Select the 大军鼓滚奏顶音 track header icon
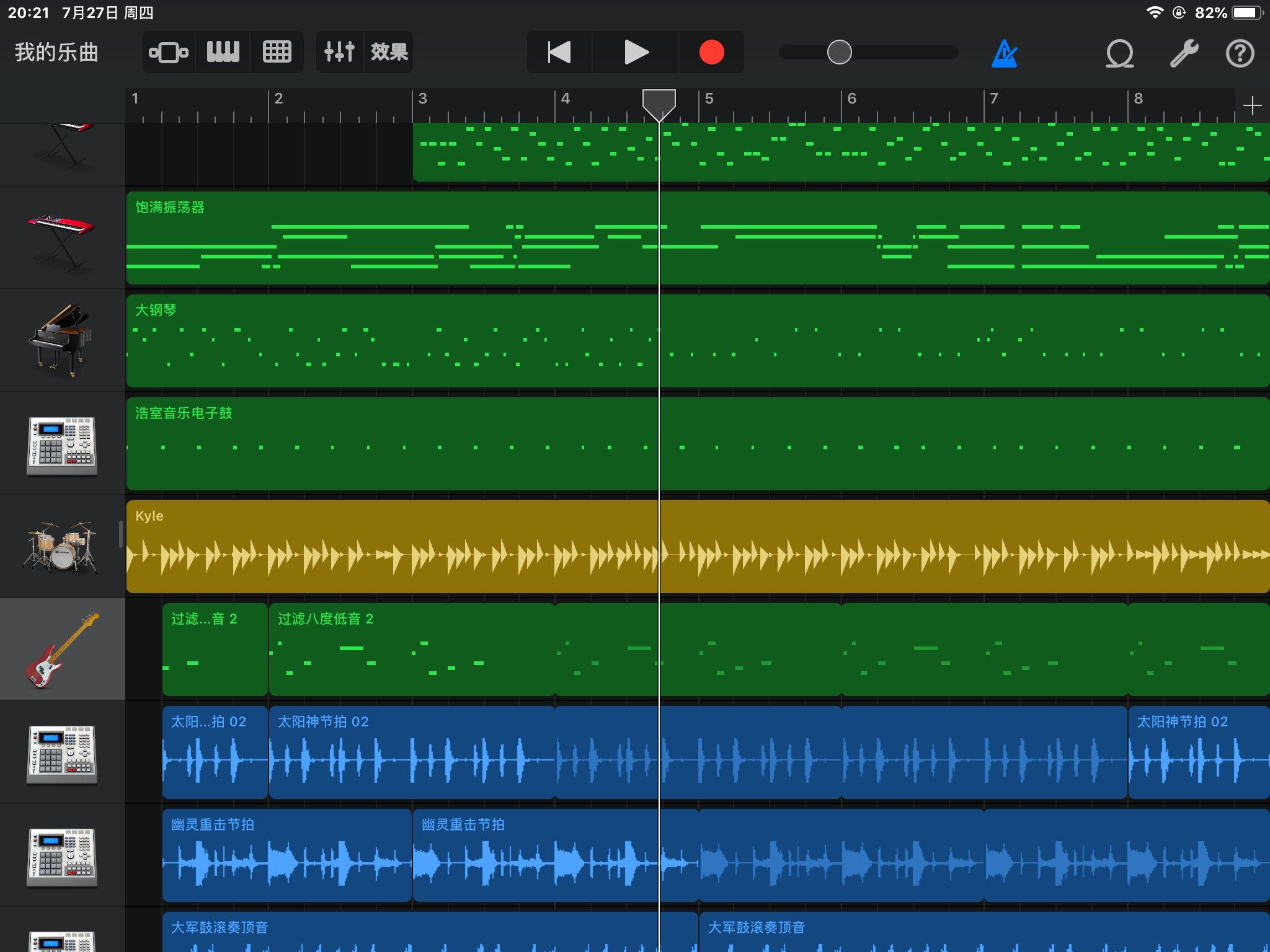 [62, 941]
